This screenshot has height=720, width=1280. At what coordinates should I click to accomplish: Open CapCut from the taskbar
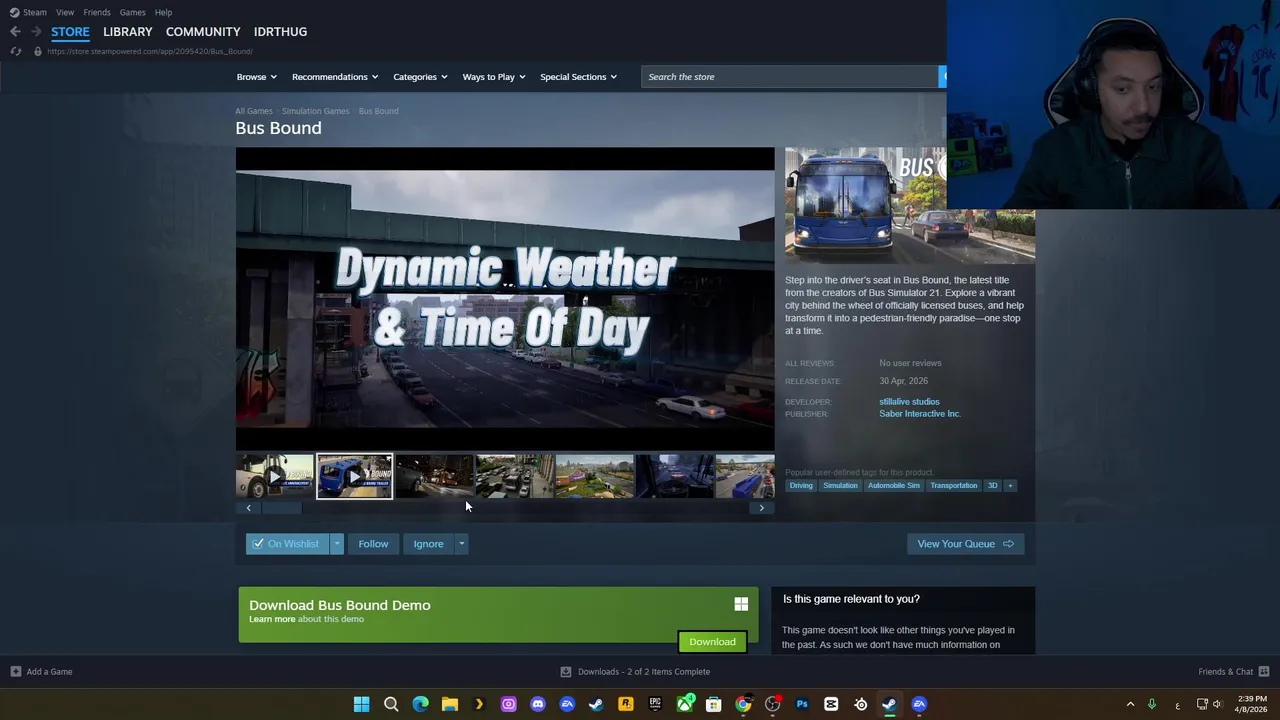831,704
